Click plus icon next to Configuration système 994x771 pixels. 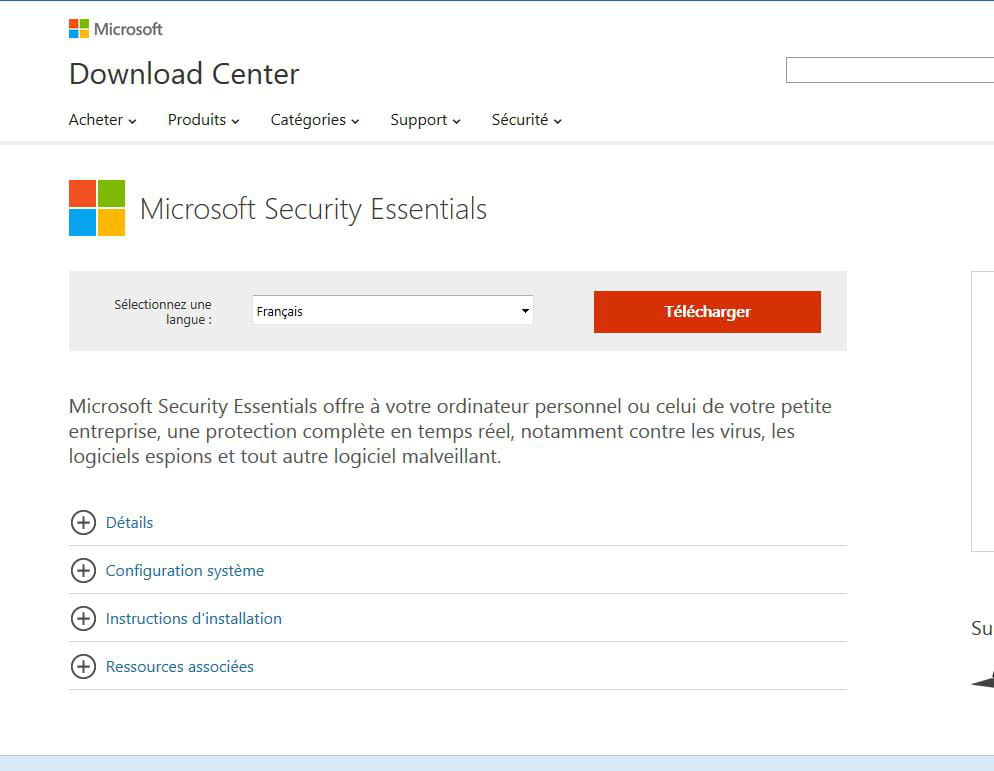point(83,571)
